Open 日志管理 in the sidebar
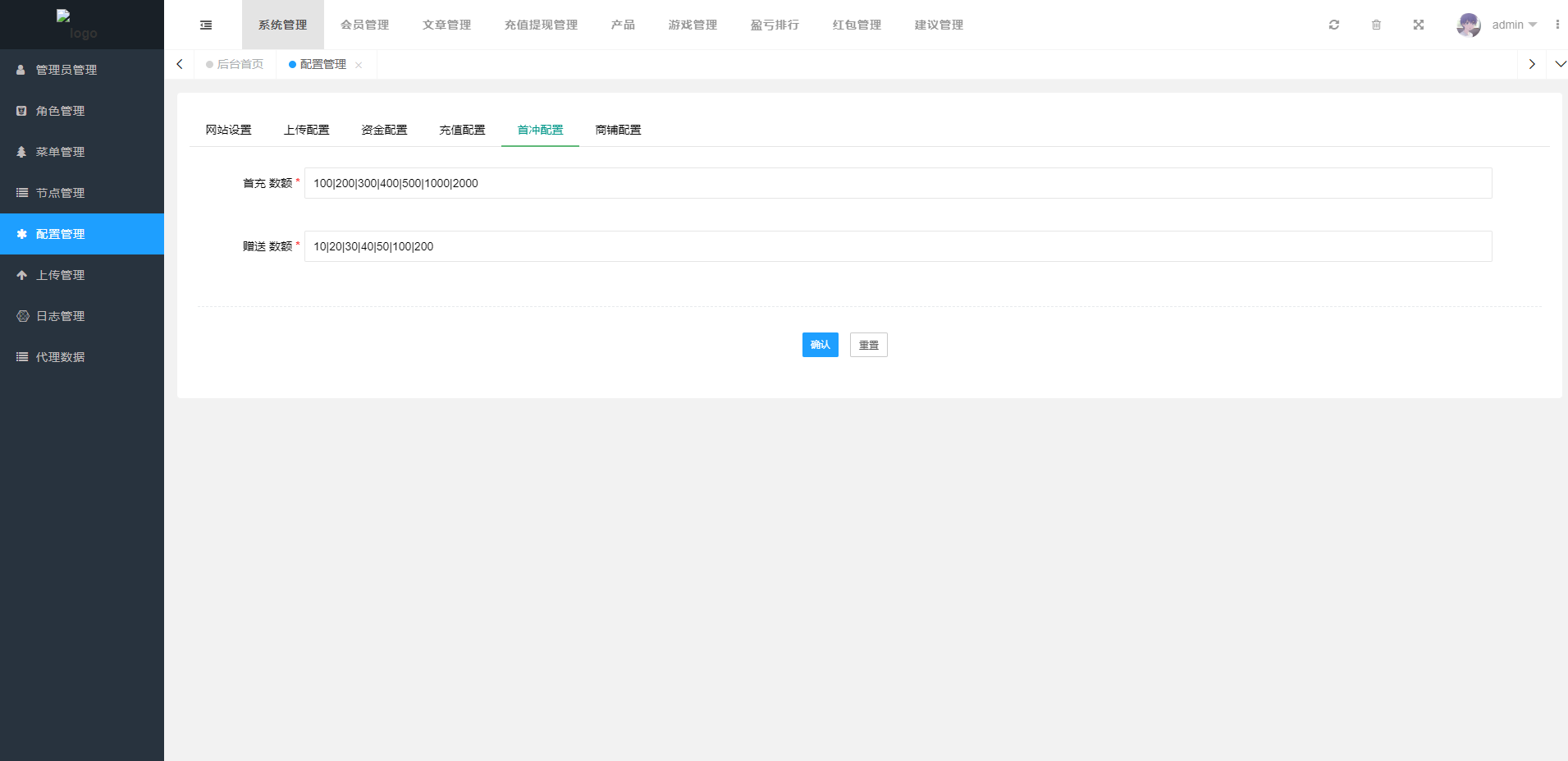Image resolution: width=1568 pixels, height=761 pixels. click(x=60, y=316)
